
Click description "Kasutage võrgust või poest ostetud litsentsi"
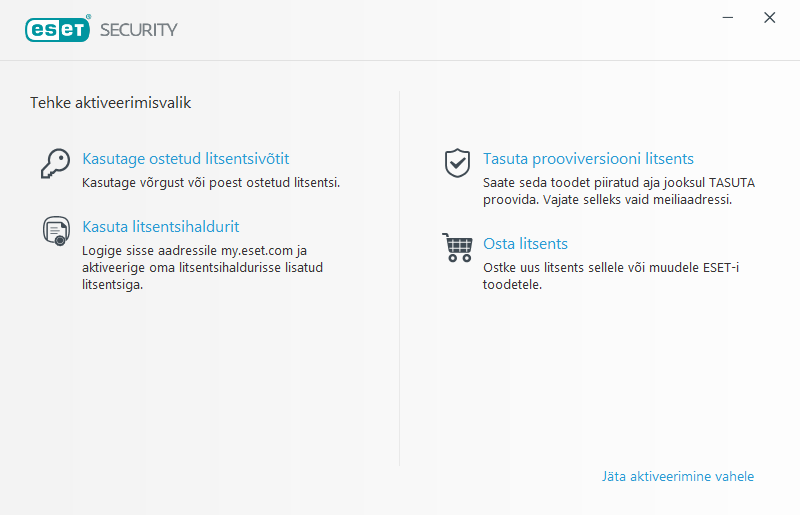[x=211, y=183]
